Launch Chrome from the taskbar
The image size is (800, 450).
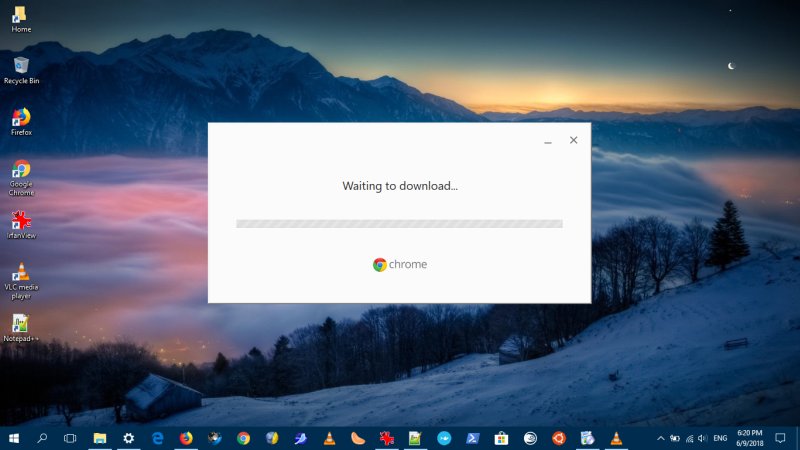[x=243, y=438]
